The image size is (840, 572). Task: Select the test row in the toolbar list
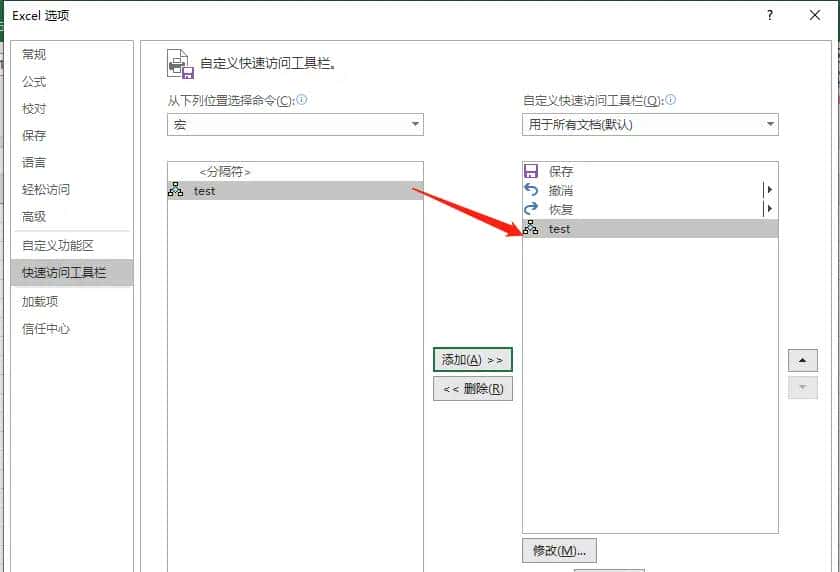[x=650, y=229]
